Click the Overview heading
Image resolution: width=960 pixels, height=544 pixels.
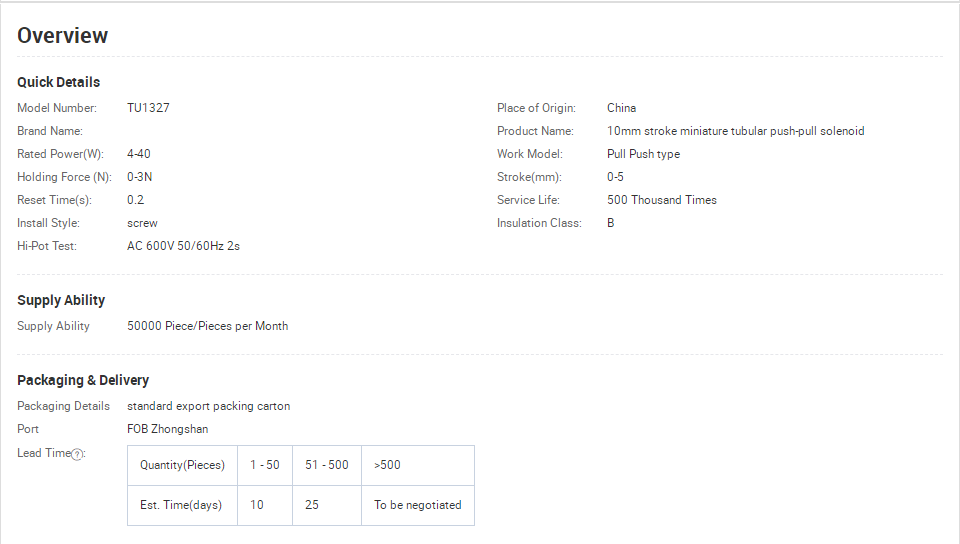click(x=62, y=36)
